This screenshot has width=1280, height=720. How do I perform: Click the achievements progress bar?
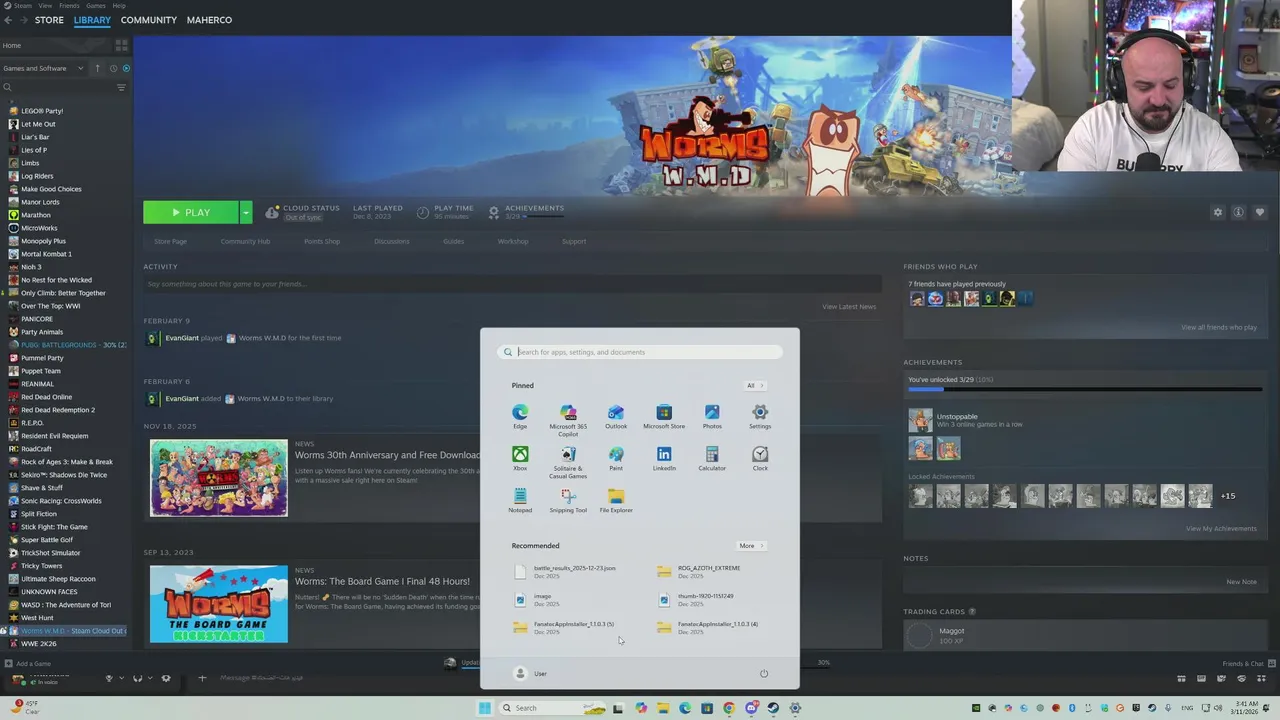point(1084,389)
